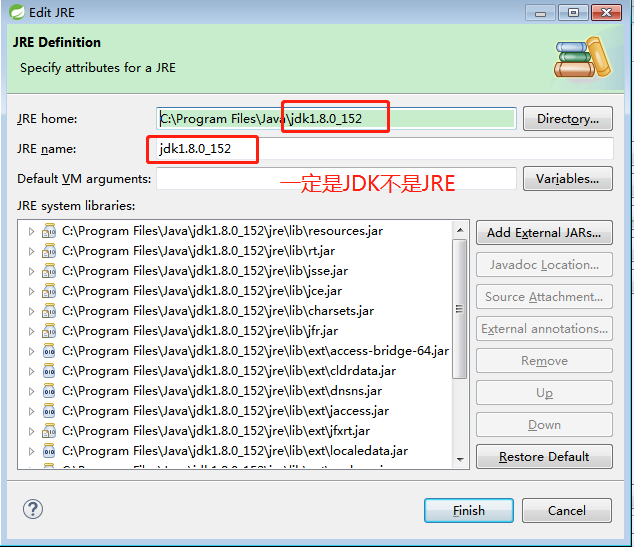634x547 pixels.
Task: Expand the charsets.jar library entry
Action: 31,311
